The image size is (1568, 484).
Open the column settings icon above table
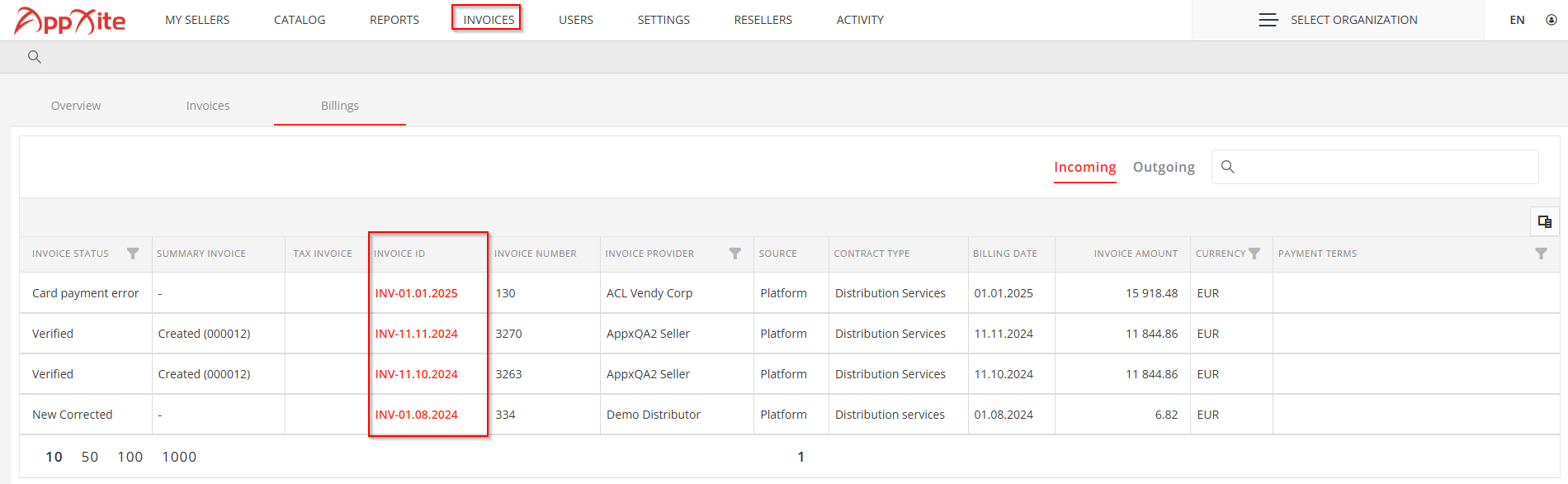1545,221
